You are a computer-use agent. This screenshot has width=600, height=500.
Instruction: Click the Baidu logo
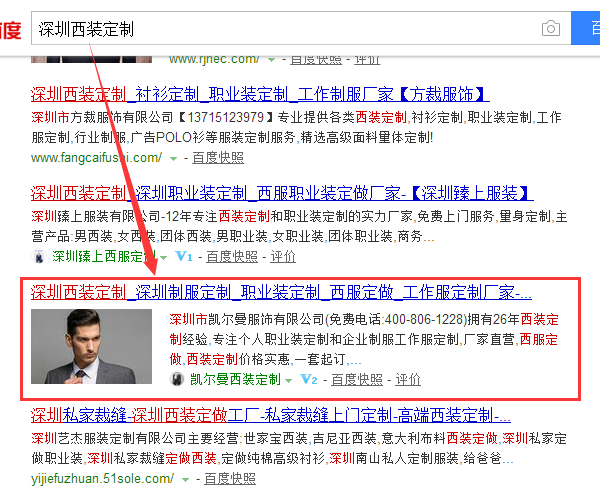tap(10, 30)
